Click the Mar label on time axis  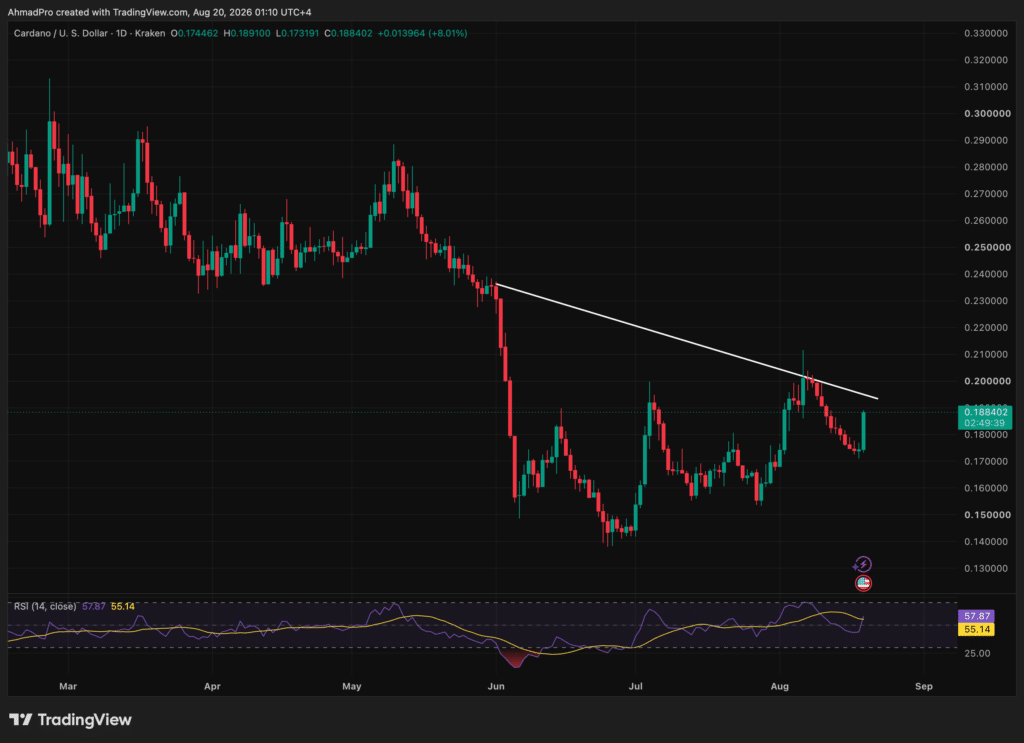tap(68, 686)
